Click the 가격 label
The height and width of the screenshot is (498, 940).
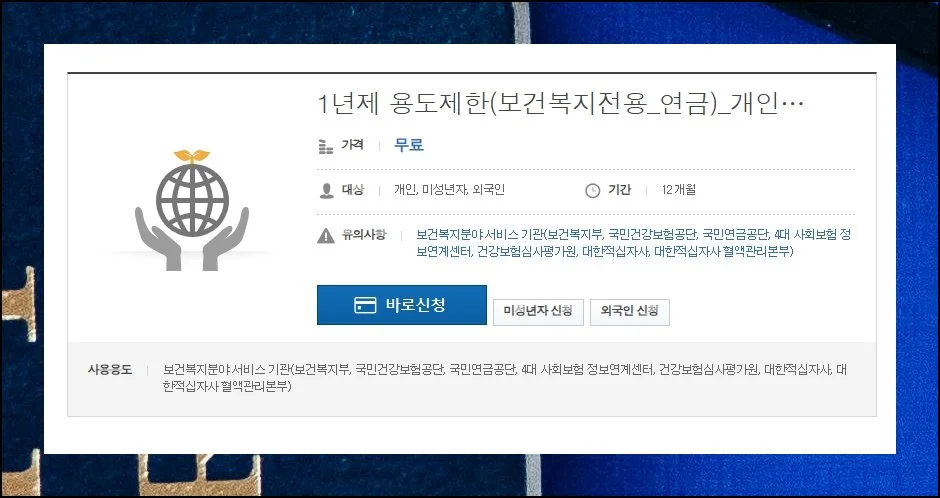coord(352,145)
